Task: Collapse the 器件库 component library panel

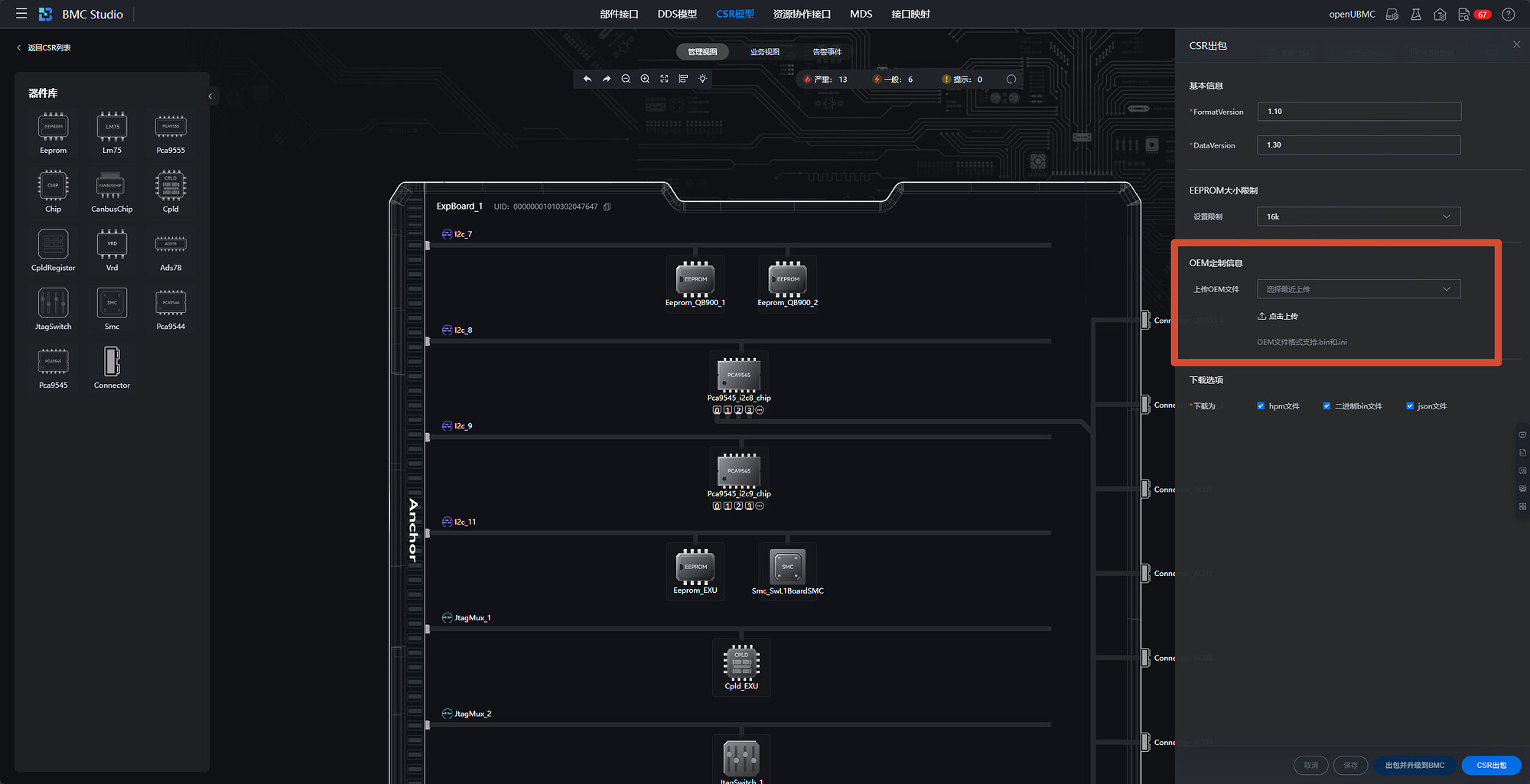Action: pos(210,96)
